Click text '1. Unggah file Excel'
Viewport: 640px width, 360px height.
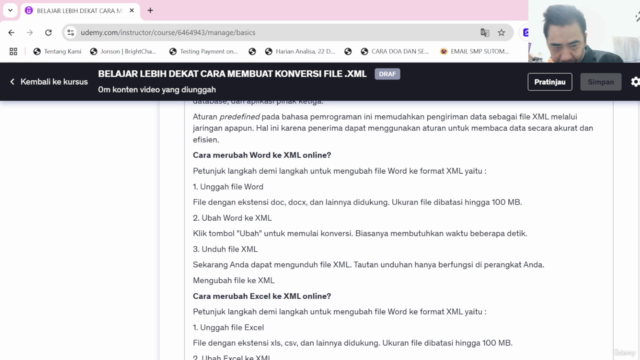pyautogui.click(x=229, y=327)
